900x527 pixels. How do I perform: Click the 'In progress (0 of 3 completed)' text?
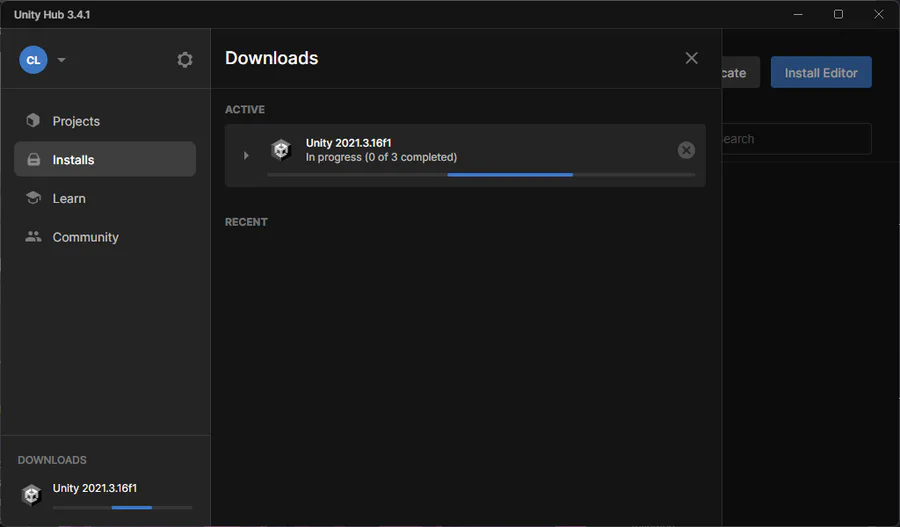[x=381, y=157]
